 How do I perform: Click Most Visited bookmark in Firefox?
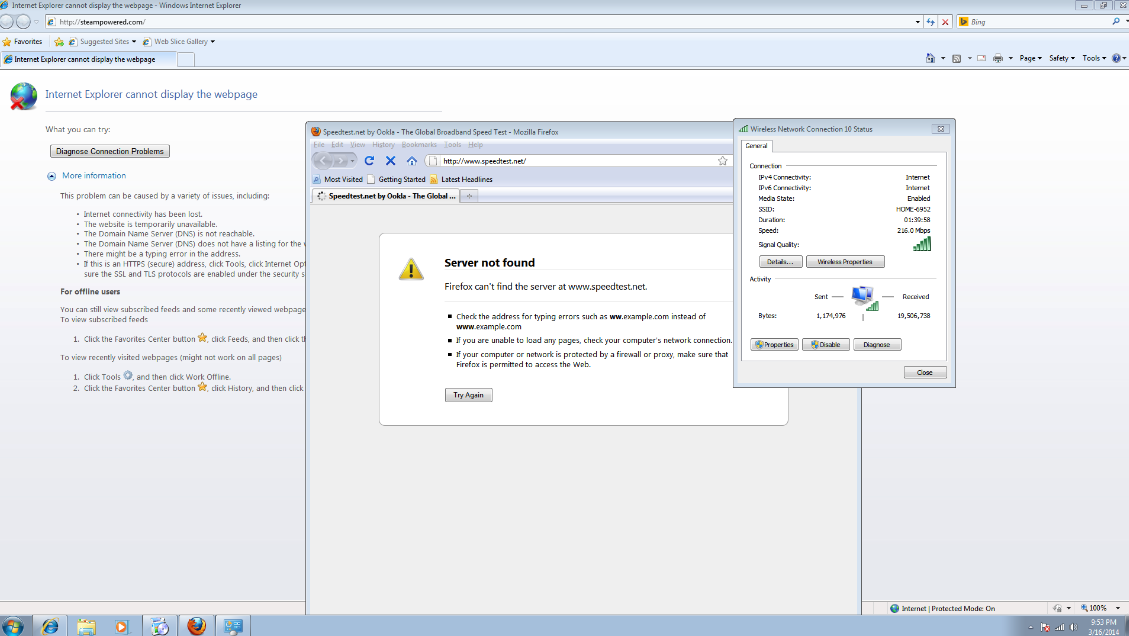coord(338,179)
